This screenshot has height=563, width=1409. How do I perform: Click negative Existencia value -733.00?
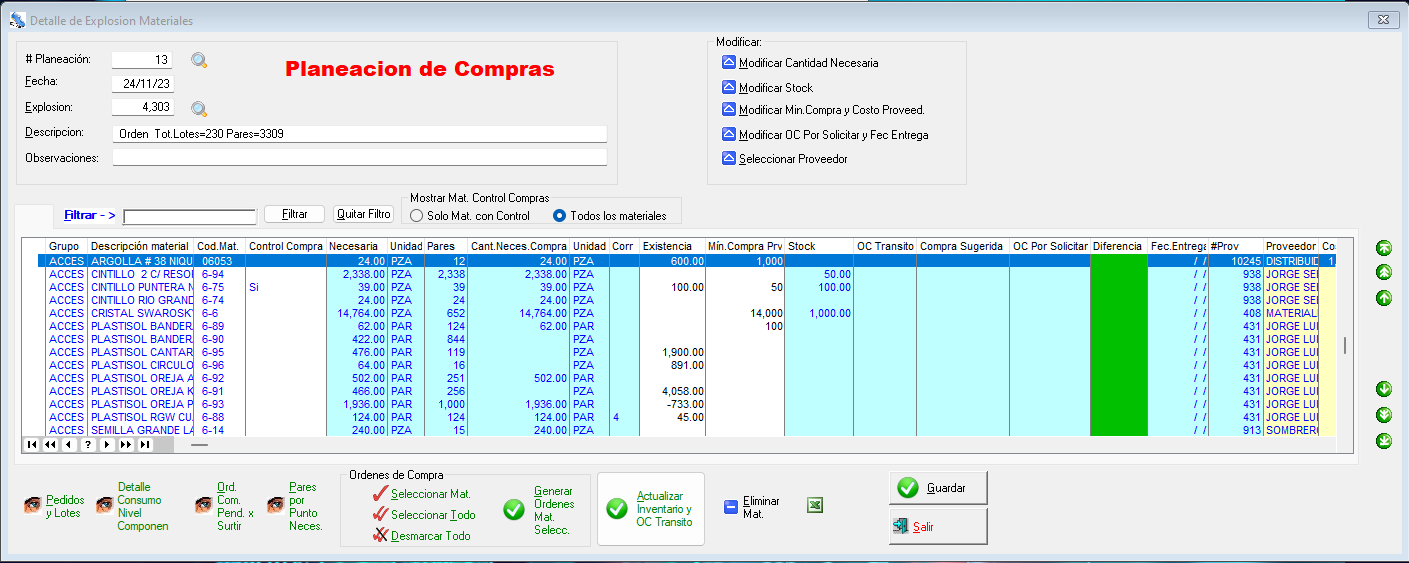[685, 404]
